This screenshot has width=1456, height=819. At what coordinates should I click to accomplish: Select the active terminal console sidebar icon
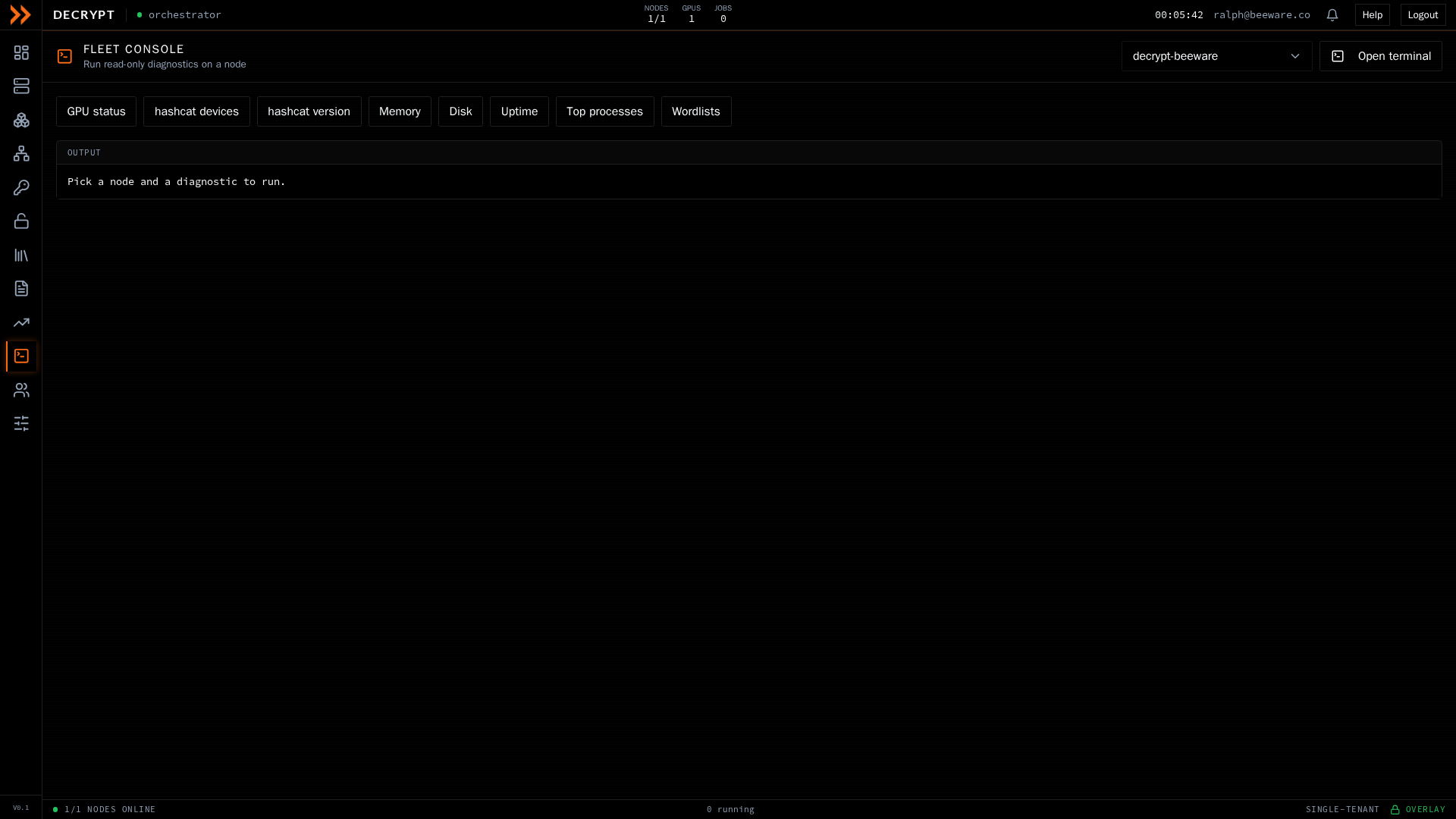(x=21, y=356)
